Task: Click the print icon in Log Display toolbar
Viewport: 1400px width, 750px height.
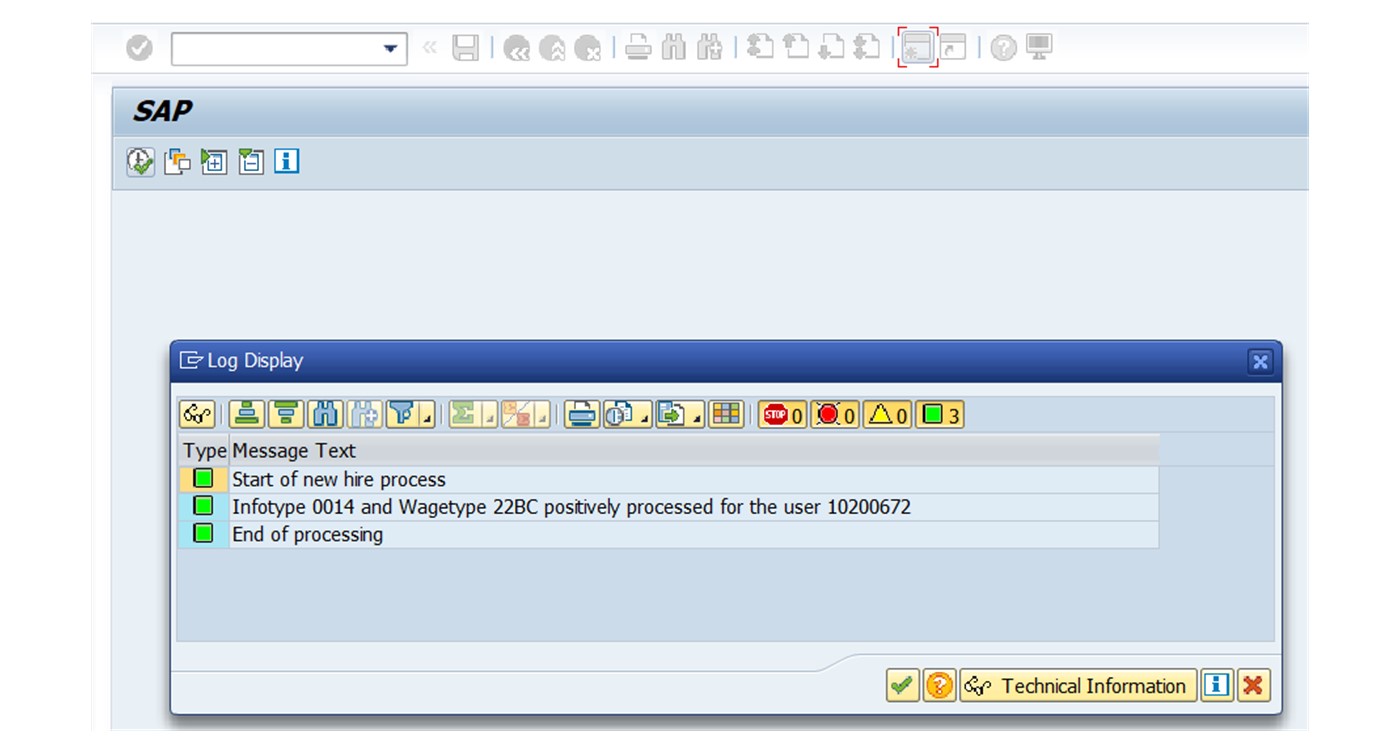Action: (582, 414)
